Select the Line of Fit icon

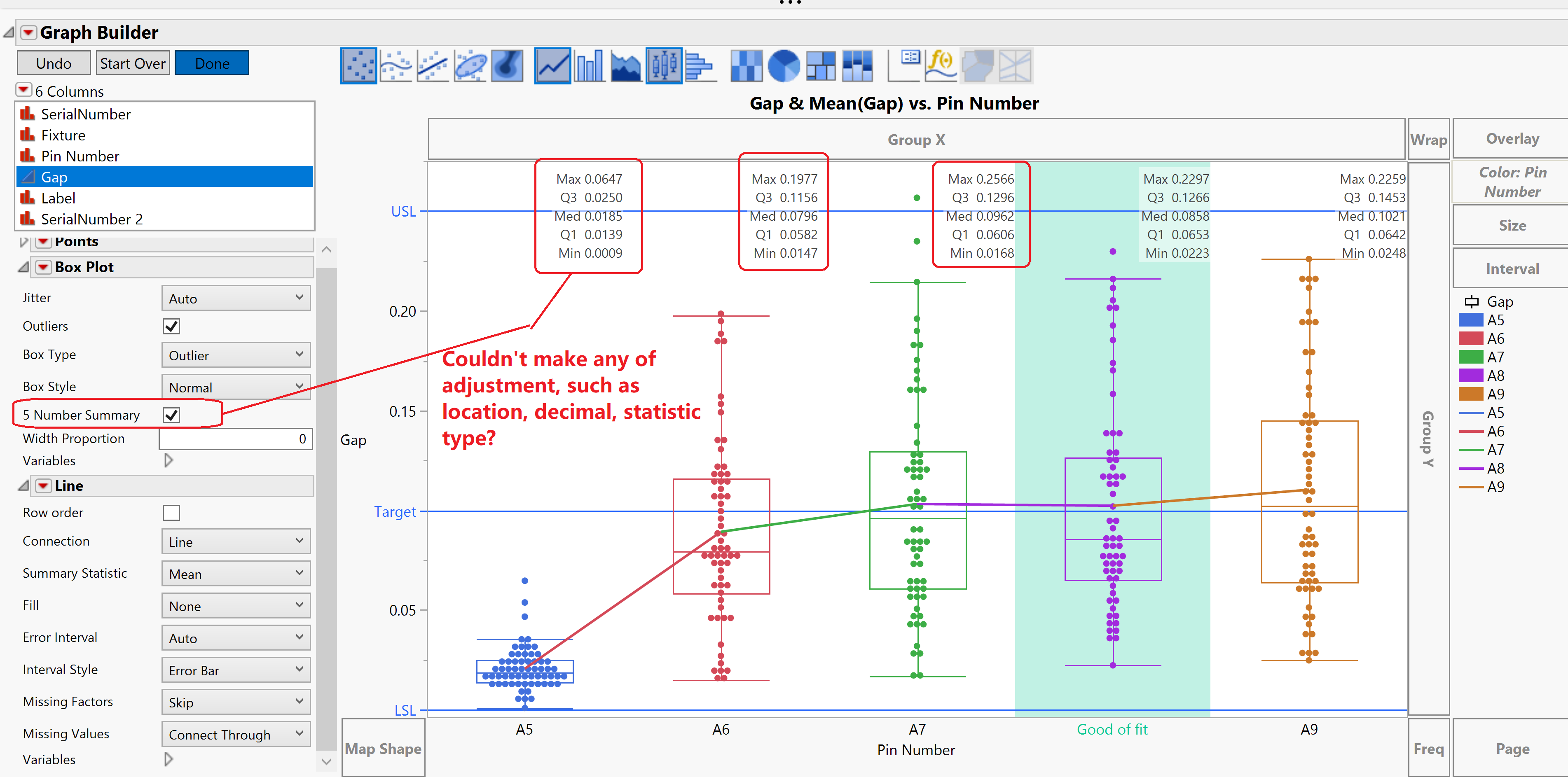[x=433, y=66]
